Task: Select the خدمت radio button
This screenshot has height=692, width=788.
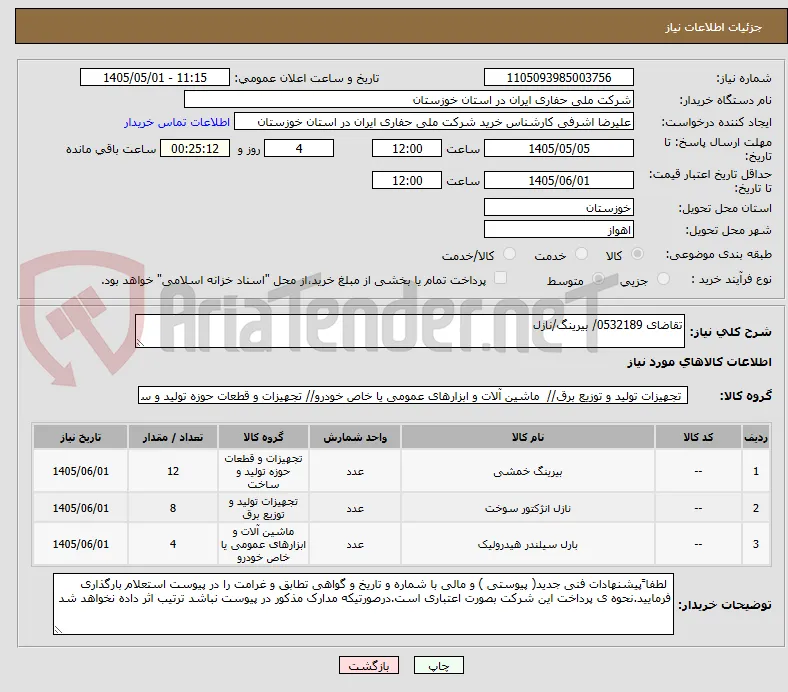Action: coord(581,254)
